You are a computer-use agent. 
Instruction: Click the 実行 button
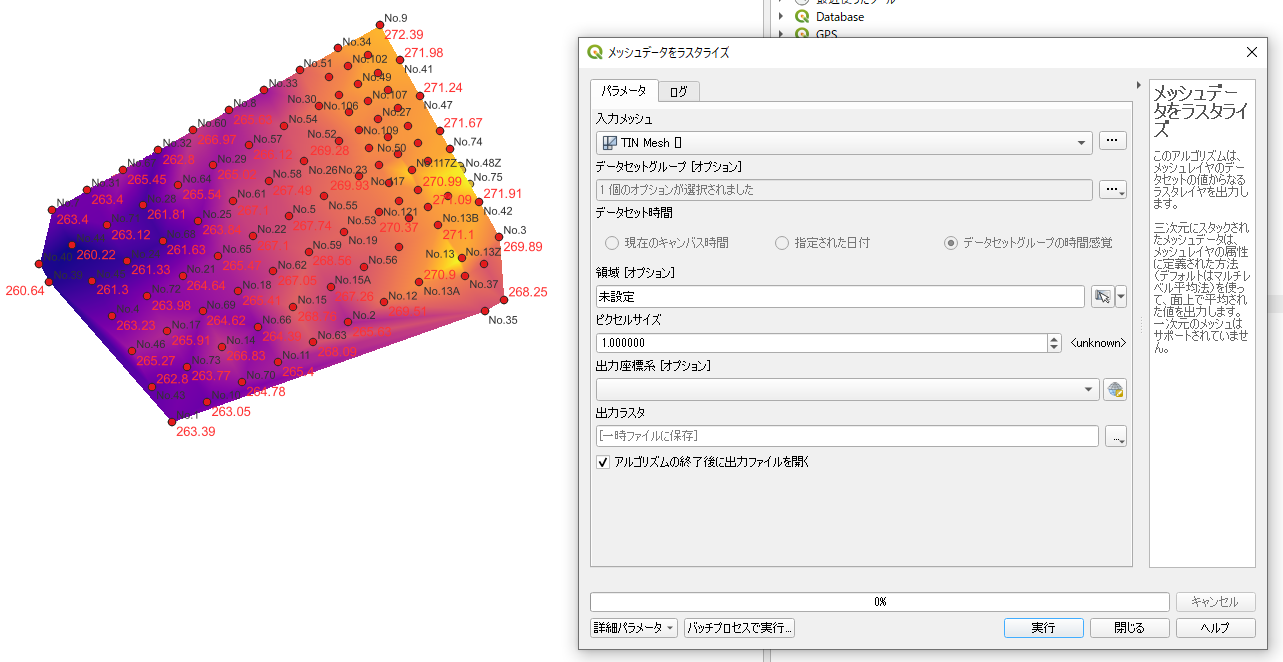coord(1043,628)
